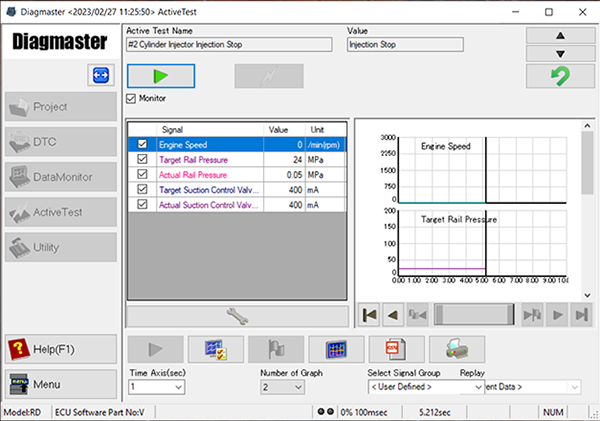600x421 pixels.
Task: Click the Target Rail Pressure graph
Action: click(x=482, y=242)
